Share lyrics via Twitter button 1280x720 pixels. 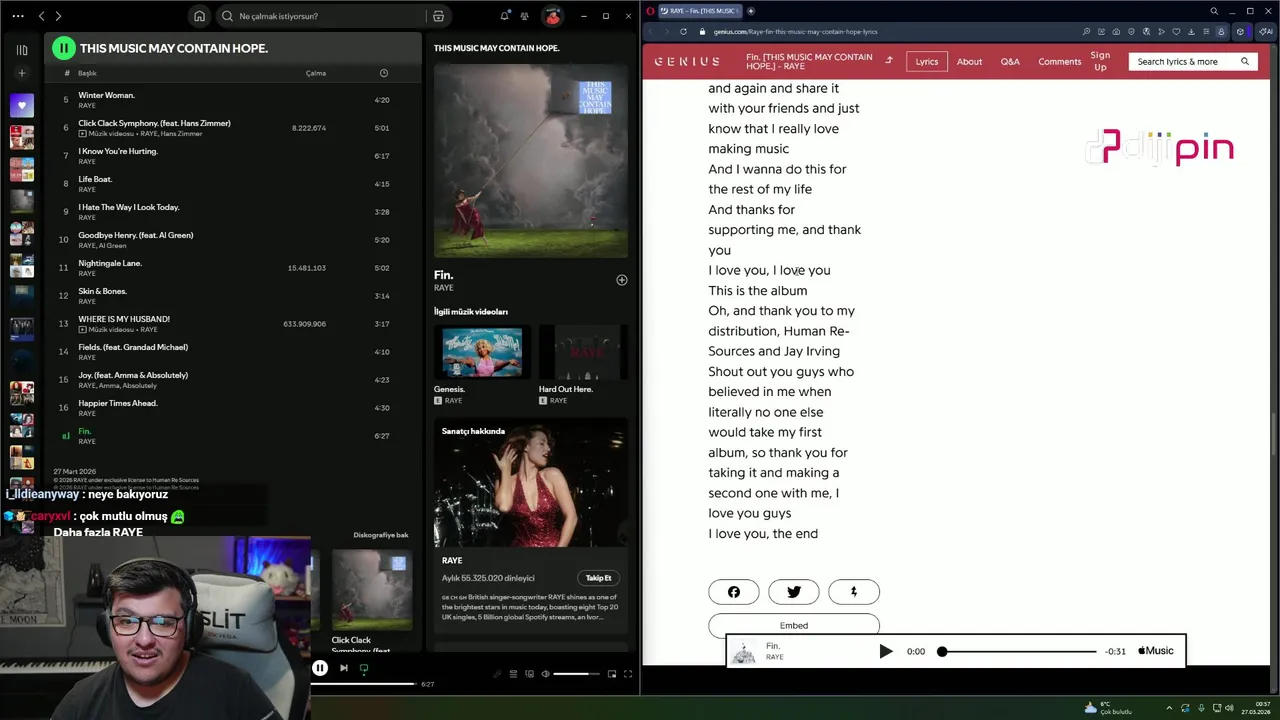794,592
